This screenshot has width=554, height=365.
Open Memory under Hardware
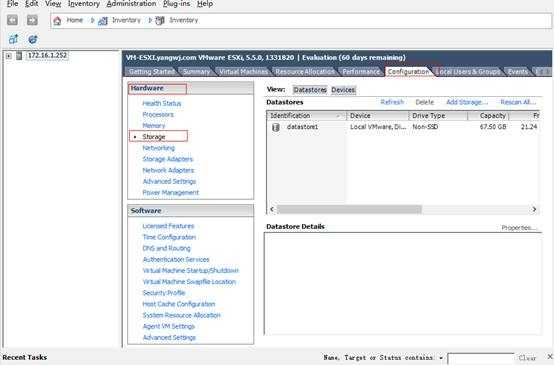point(154,126)
